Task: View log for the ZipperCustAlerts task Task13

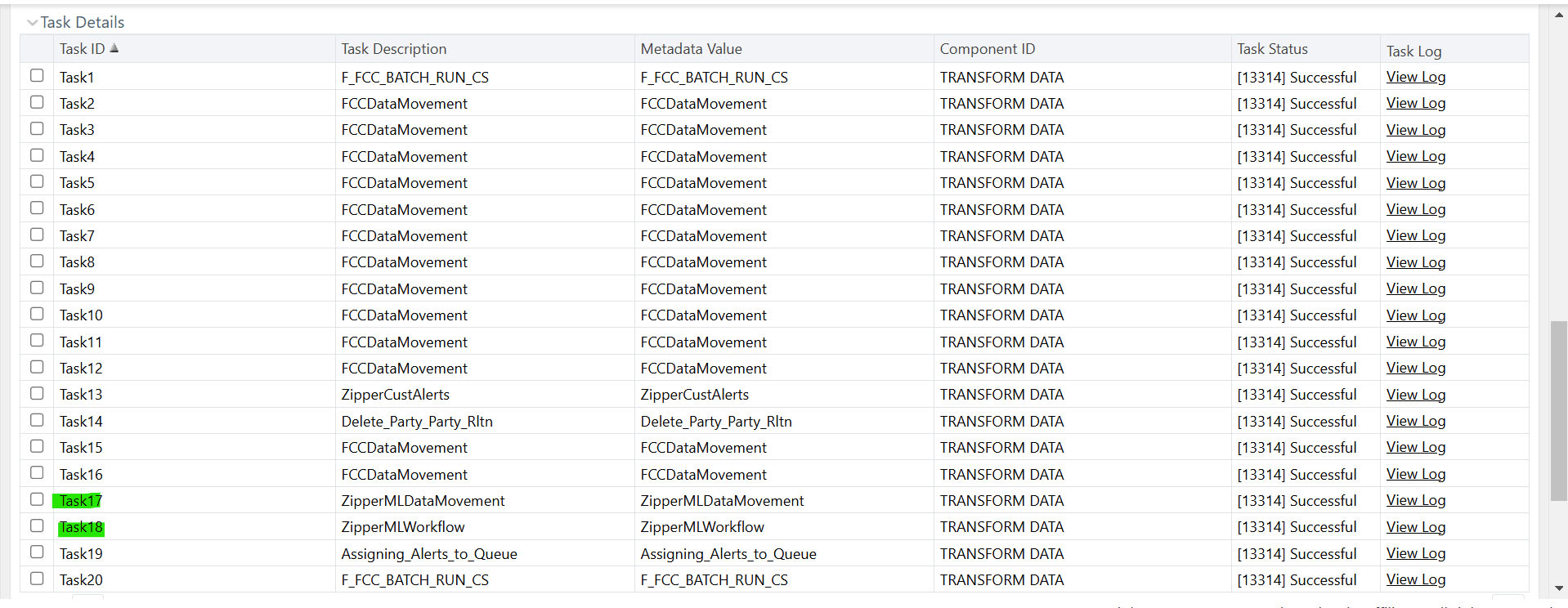Action: coord(1415,394)
